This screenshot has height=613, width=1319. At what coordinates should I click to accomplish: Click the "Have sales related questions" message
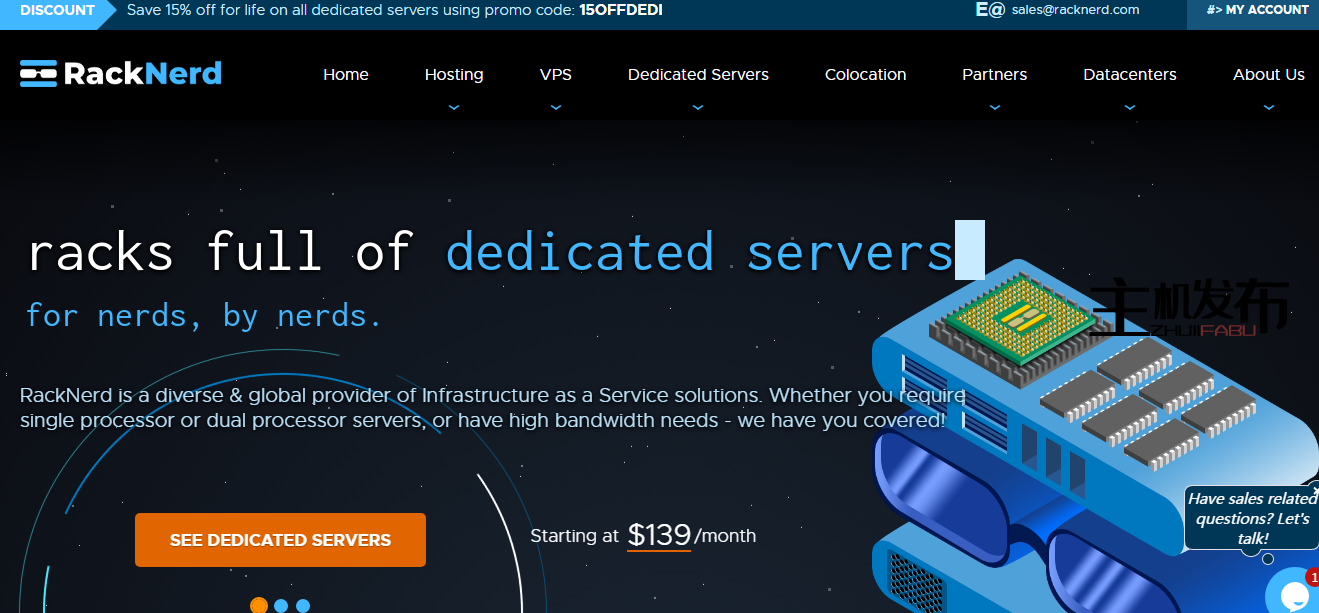point(1252,518)
